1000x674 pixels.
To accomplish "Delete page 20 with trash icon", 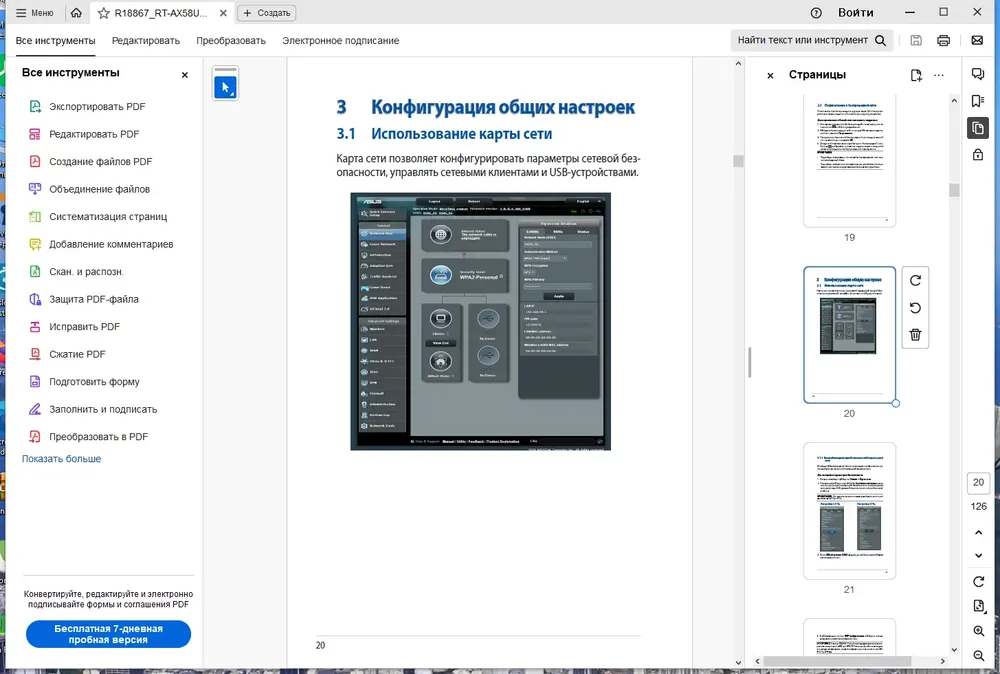I will pyautogui.click(x=915, y=335).
